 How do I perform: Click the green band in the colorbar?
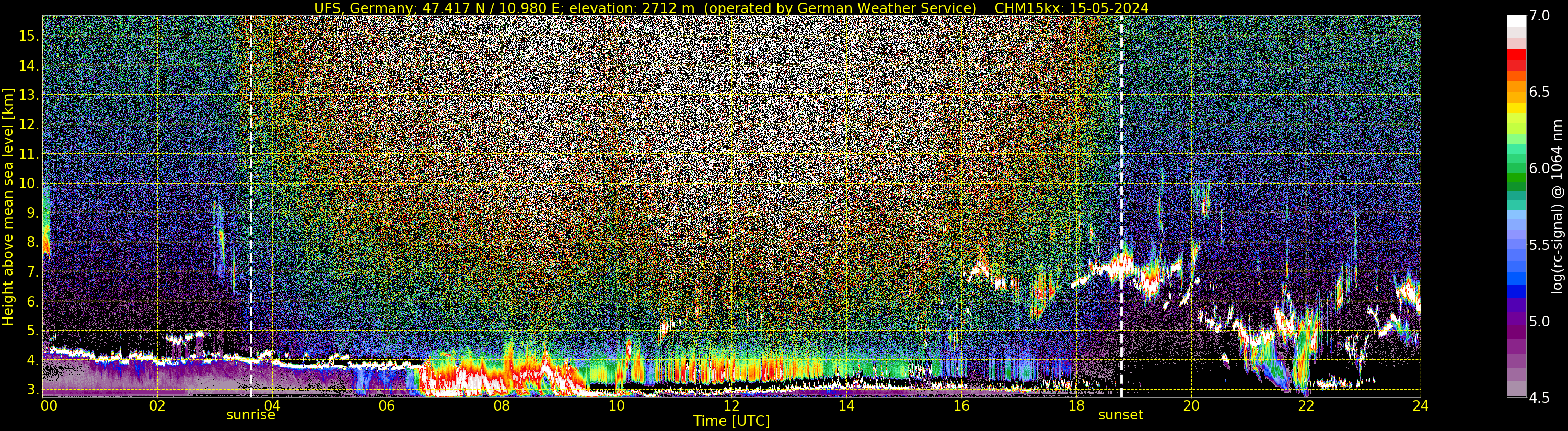[1516, 177]
